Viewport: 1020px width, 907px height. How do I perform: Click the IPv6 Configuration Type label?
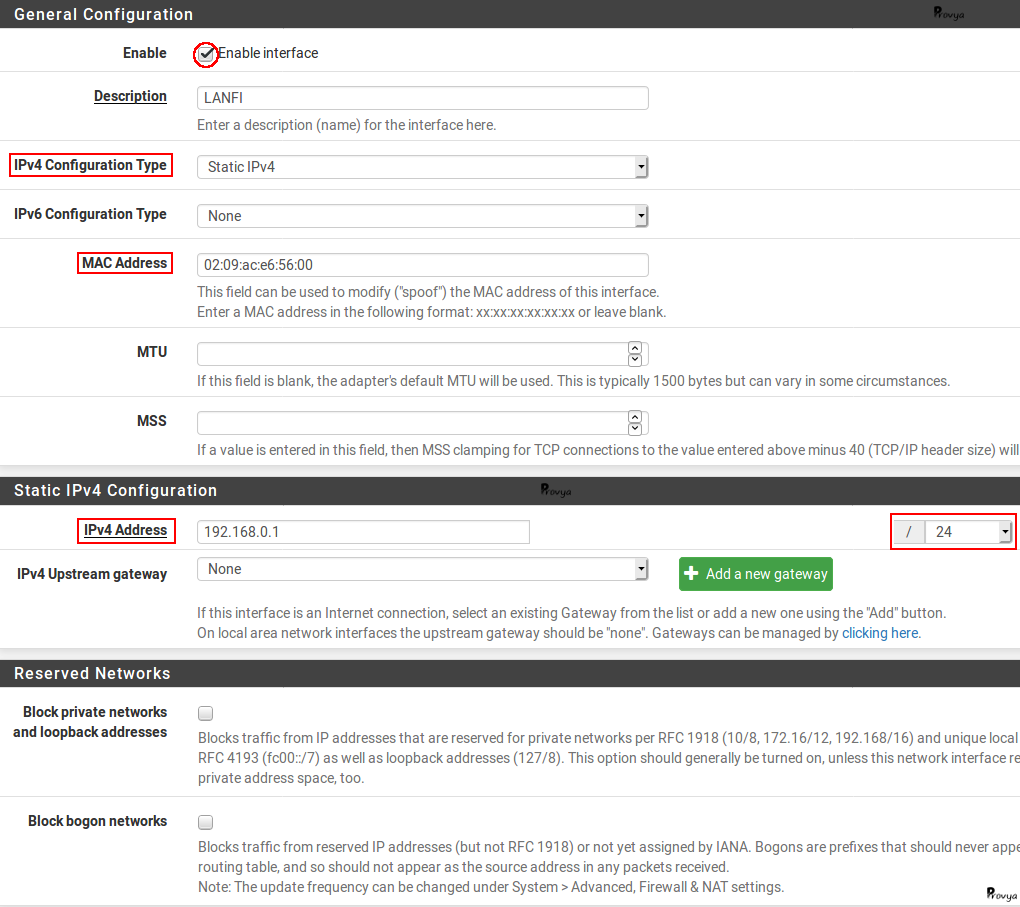90,214
